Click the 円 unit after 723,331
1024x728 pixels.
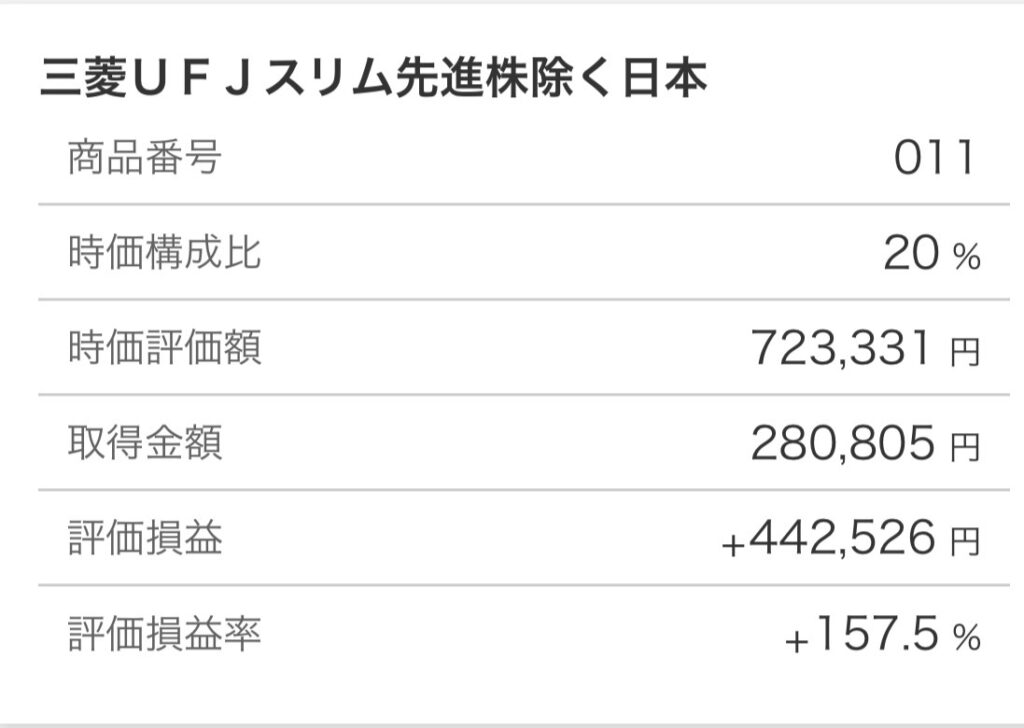[965, 353]
